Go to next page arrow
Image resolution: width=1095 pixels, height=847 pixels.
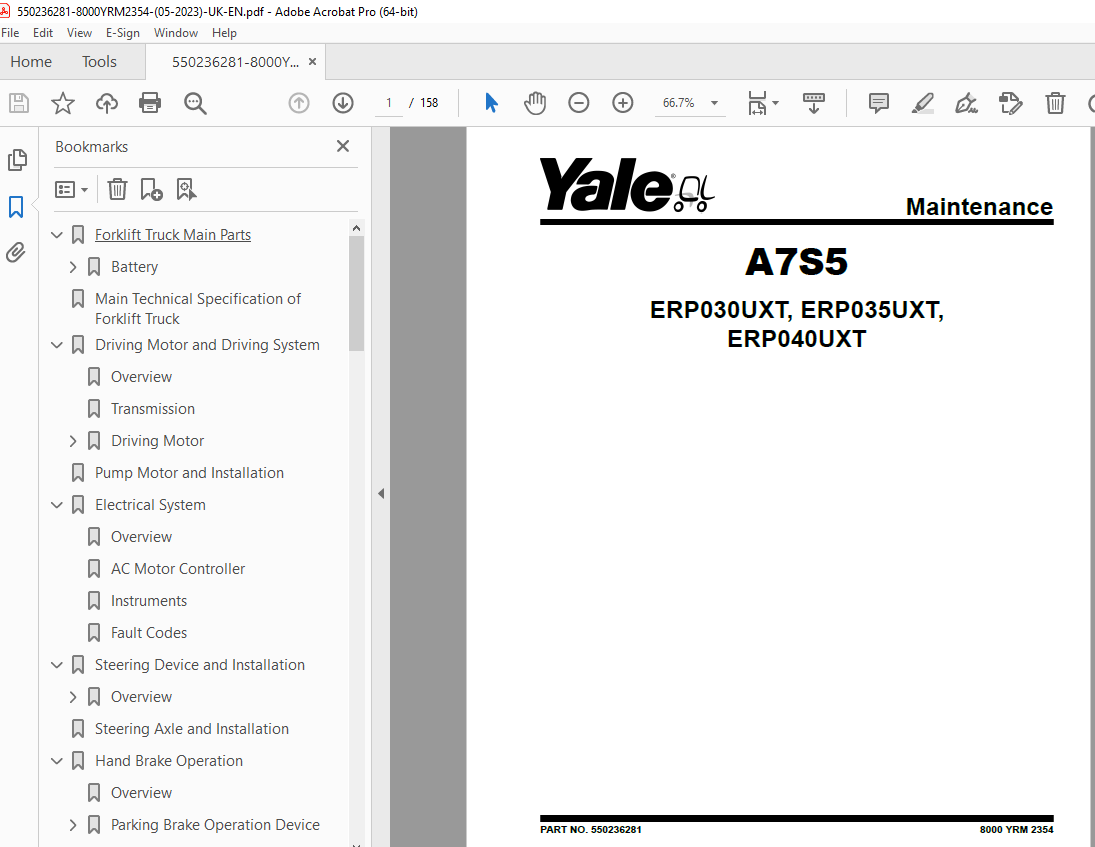pos(343,103)
